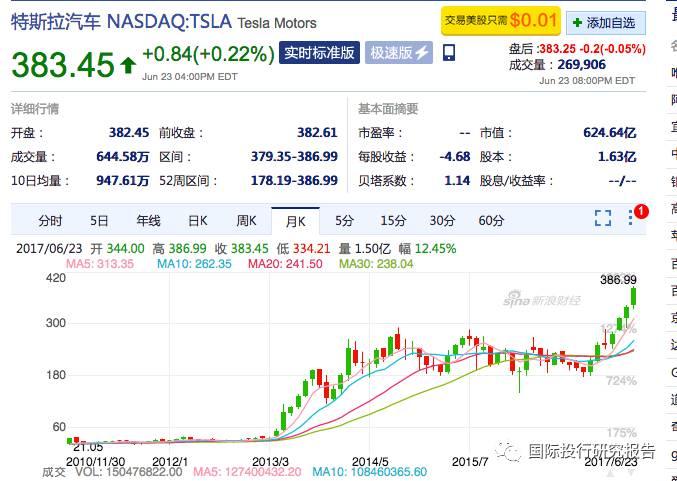Click the current price 383.45
Image resolution: width=677 pixels, height=481 pixels.
click(x=63, y=65)
